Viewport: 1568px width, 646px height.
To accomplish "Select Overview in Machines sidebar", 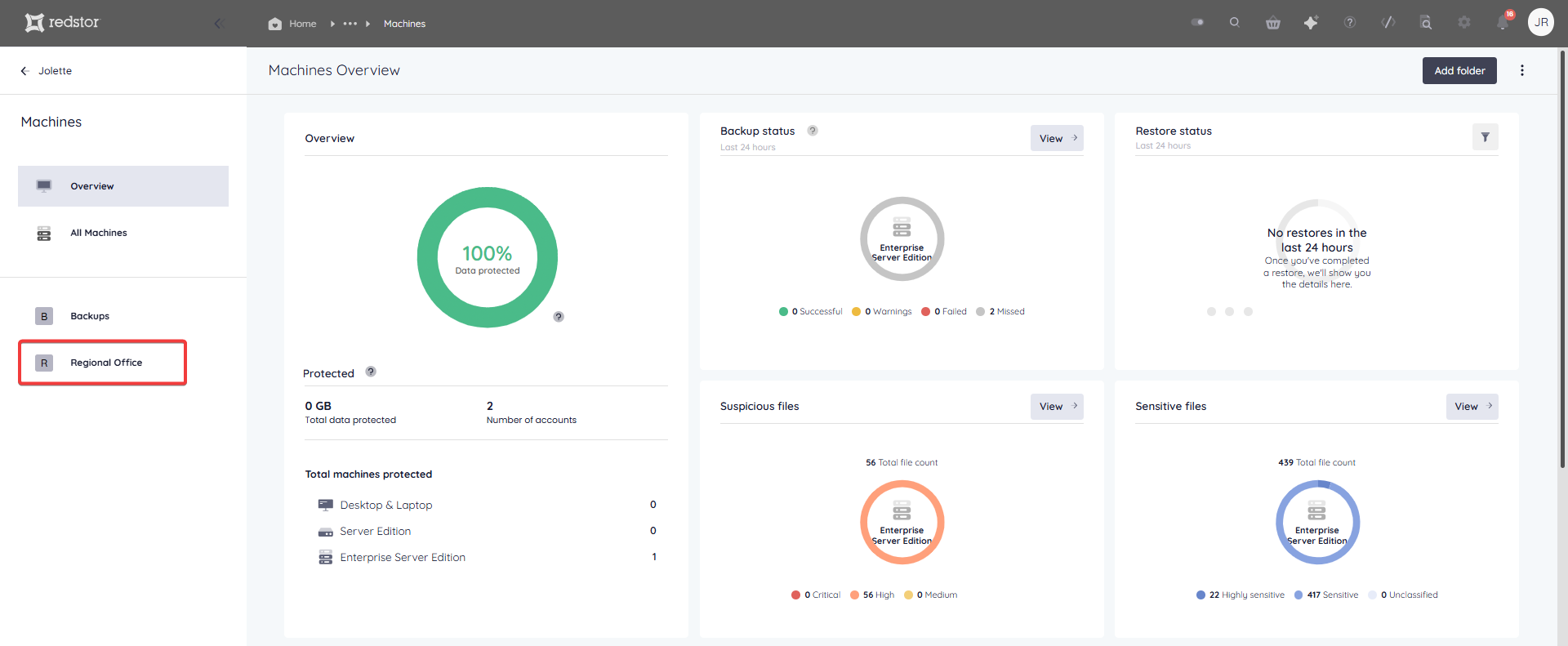I will [123, 186].
